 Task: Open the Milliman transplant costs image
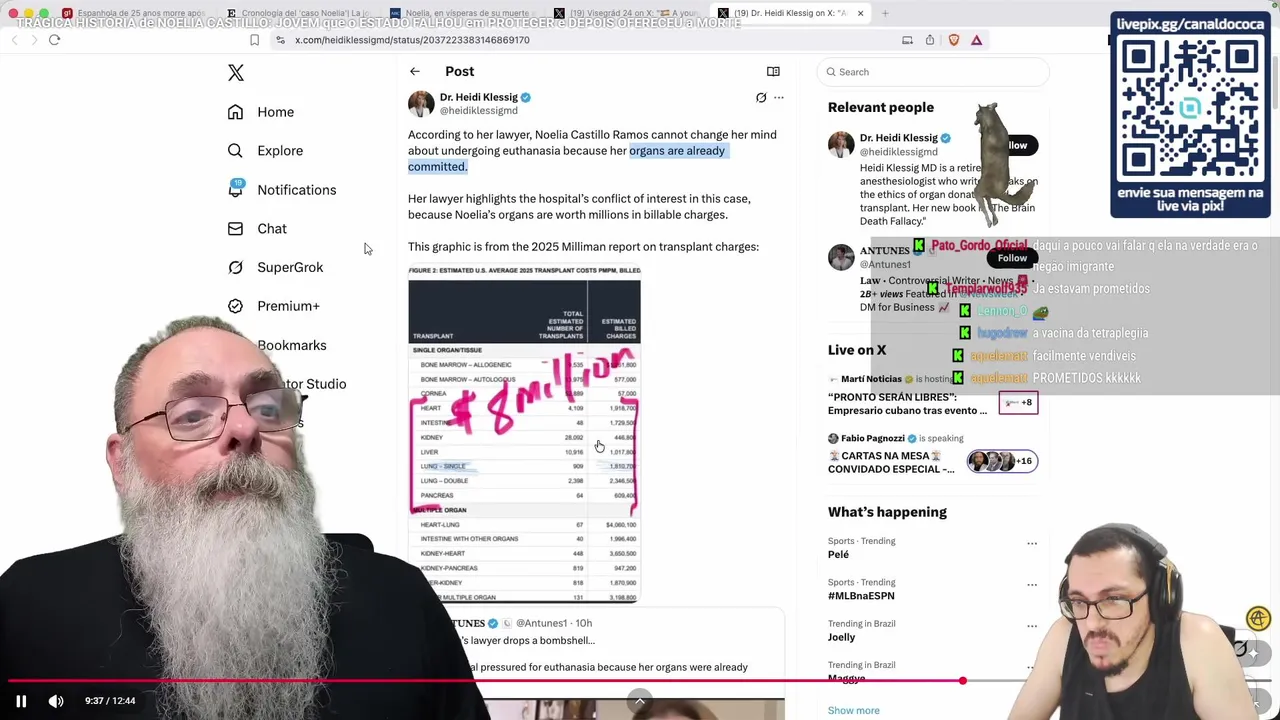click(524, 434)
